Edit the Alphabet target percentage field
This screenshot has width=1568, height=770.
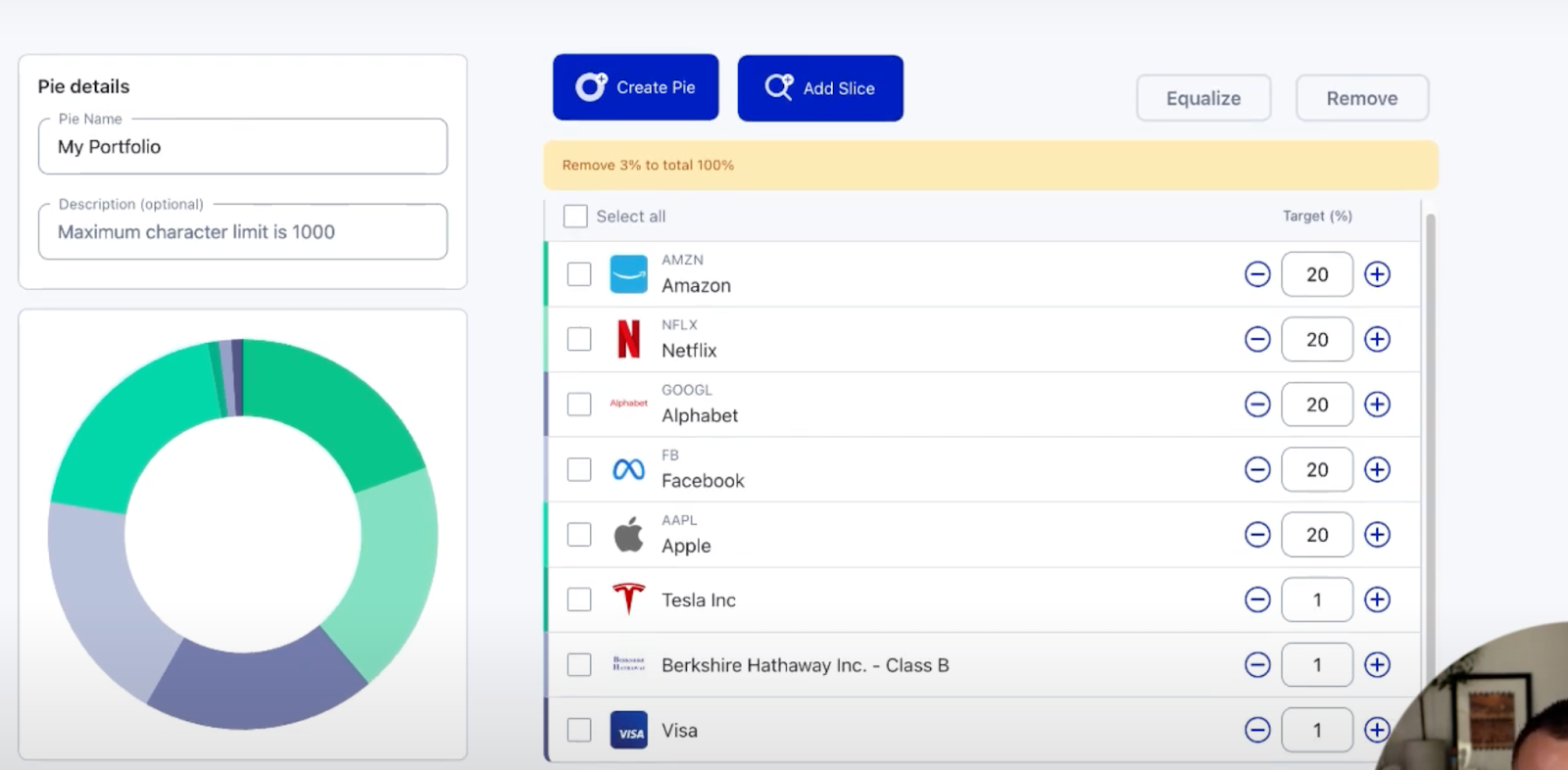1317,404
